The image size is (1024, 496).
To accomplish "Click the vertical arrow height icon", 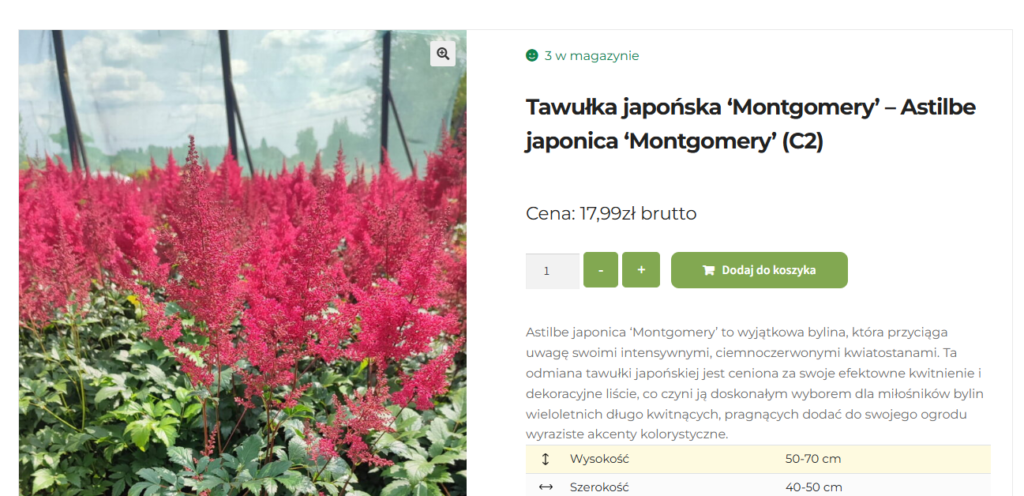I will pyautogui.click(x=545, y=459).
